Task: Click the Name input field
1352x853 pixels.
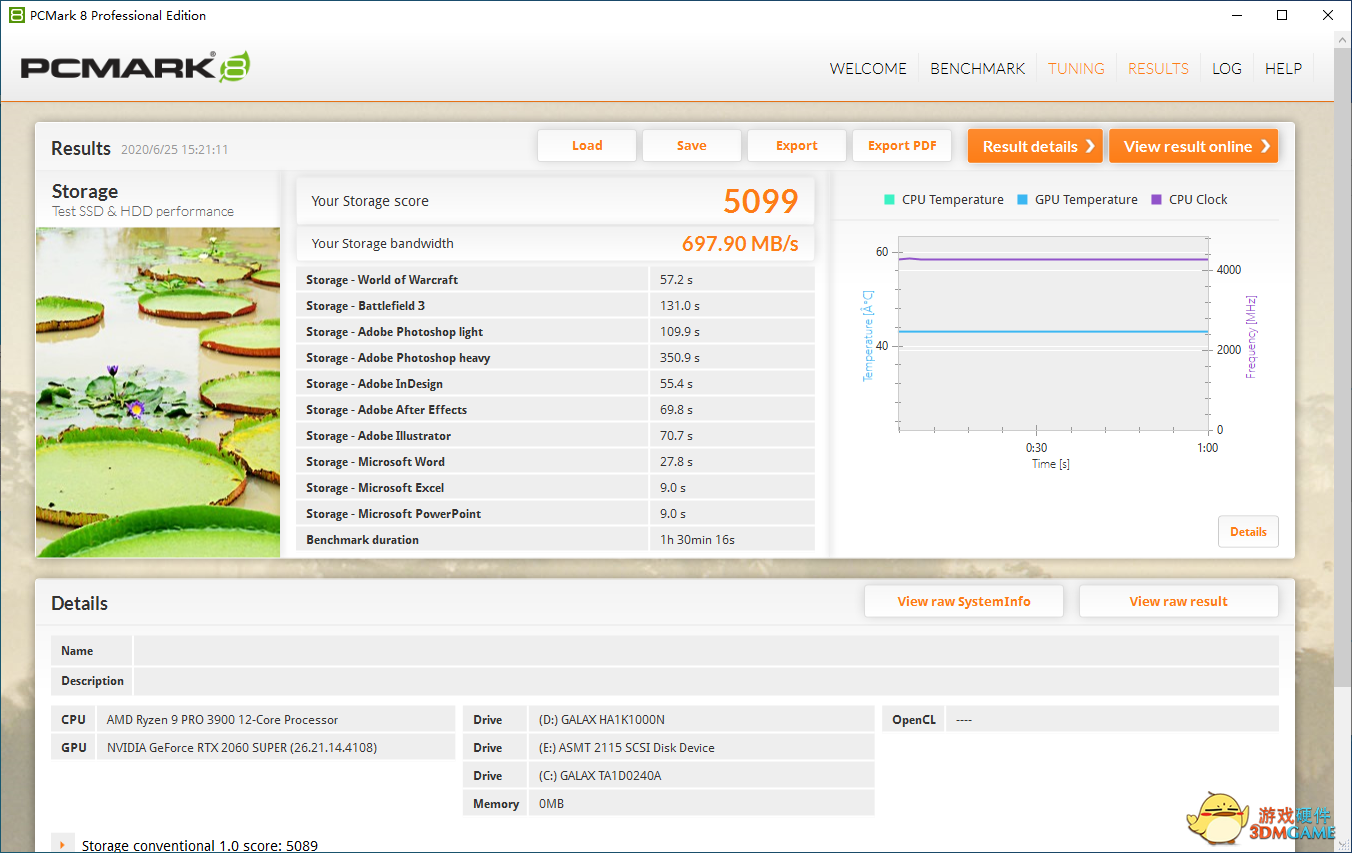Action: click(706, 651)
